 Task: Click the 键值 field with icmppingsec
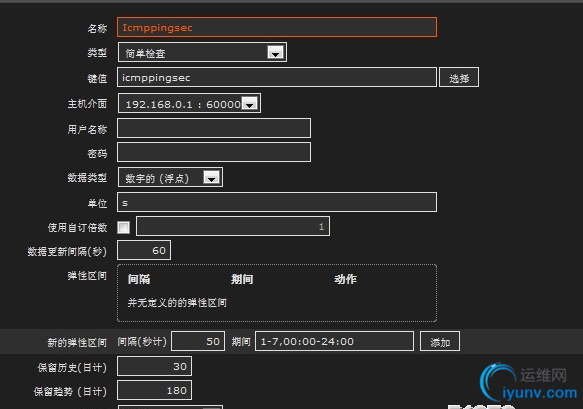(x=277, y=77)
